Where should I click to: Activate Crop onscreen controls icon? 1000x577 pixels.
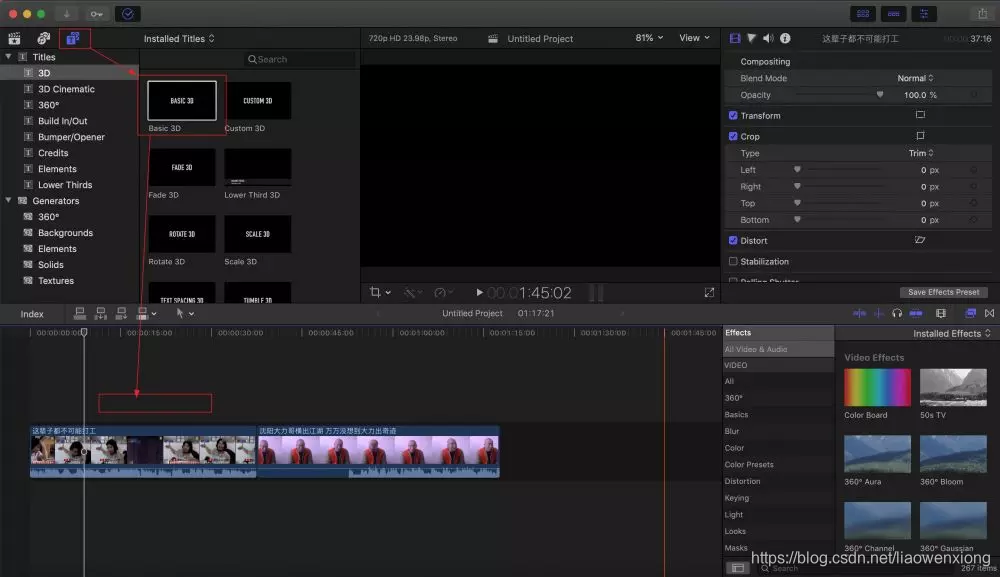point(920,136)
